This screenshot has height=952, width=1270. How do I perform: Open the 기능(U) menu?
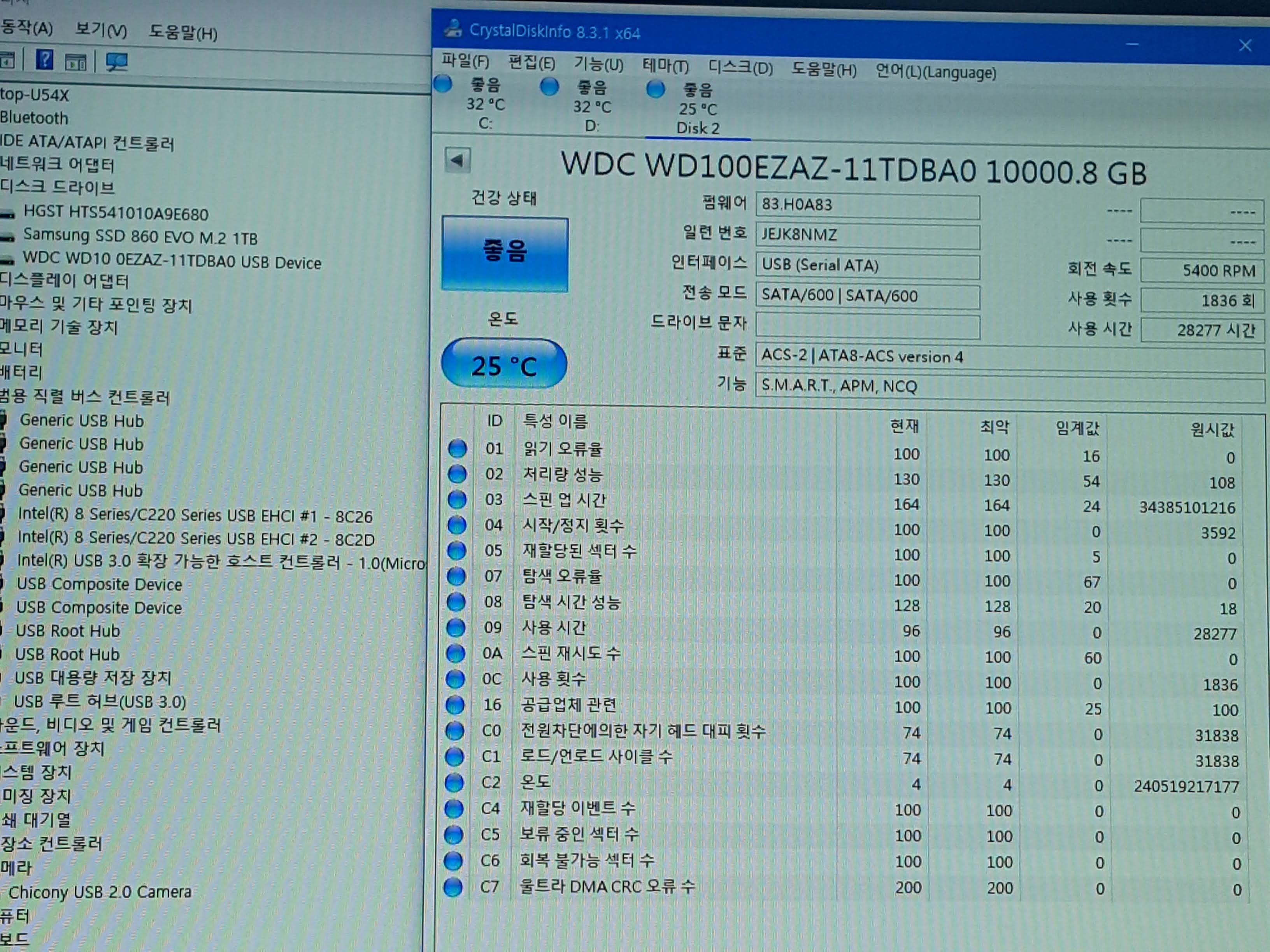point(599,64)
